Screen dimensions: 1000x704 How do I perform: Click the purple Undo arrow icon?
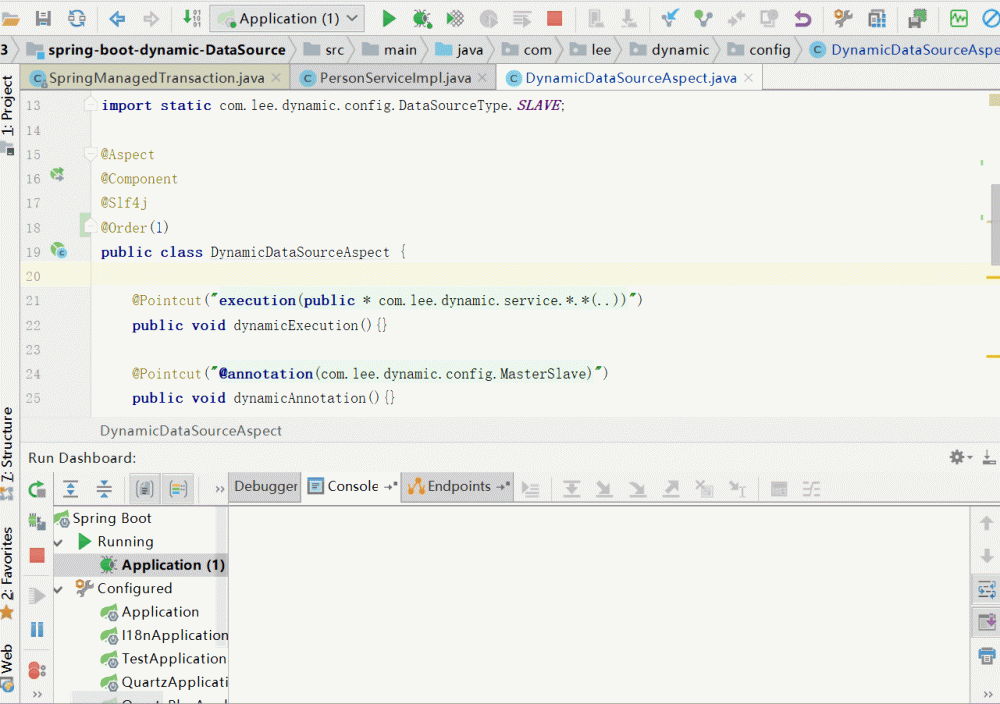pos(802,18)
